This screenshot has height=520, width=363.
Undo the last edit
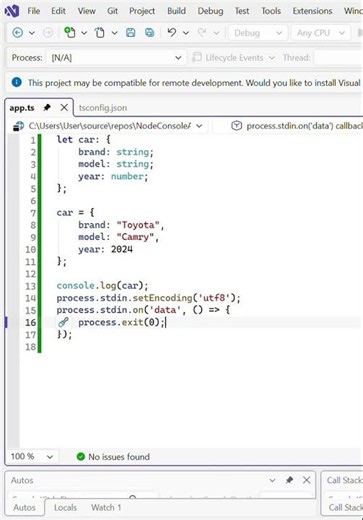(x=172, y=33)
